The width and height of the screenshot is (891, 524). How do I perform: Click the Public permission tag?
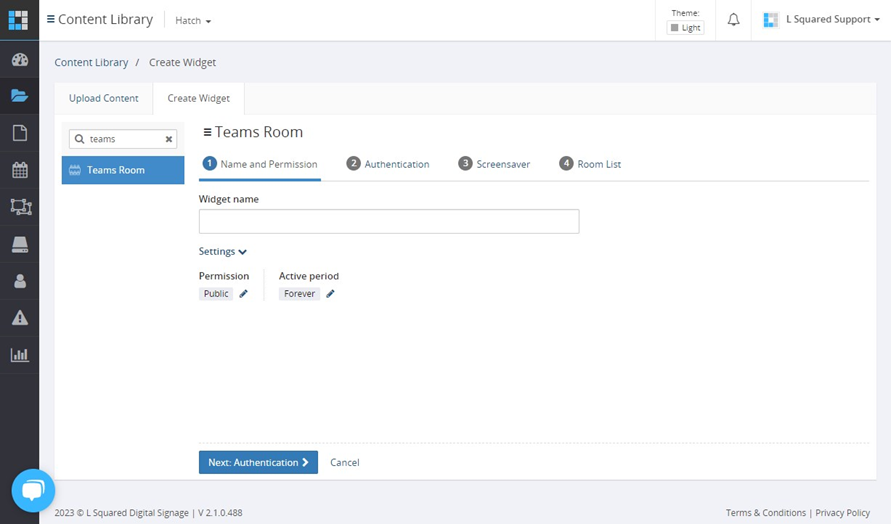pos(216,294)
